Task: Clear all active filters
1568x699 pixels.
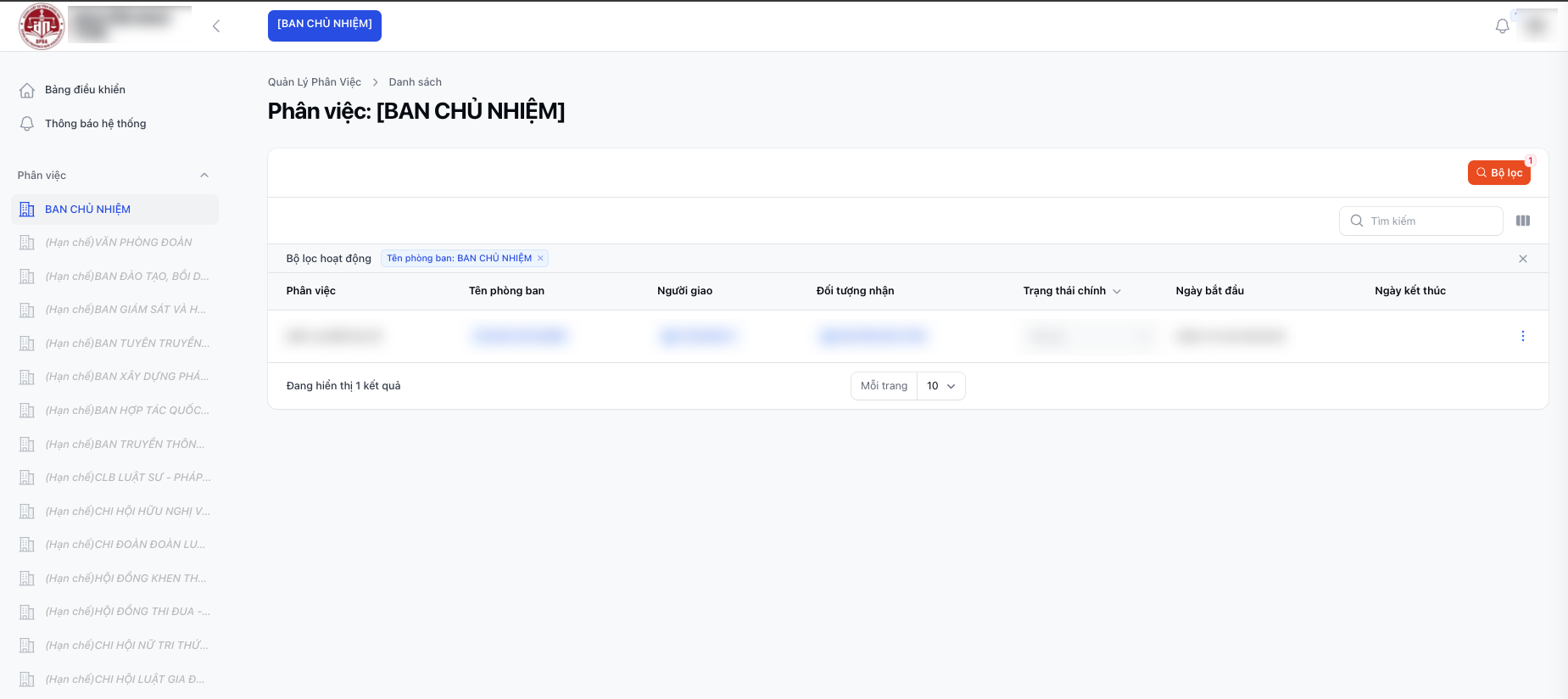Action: [1523, 260]
